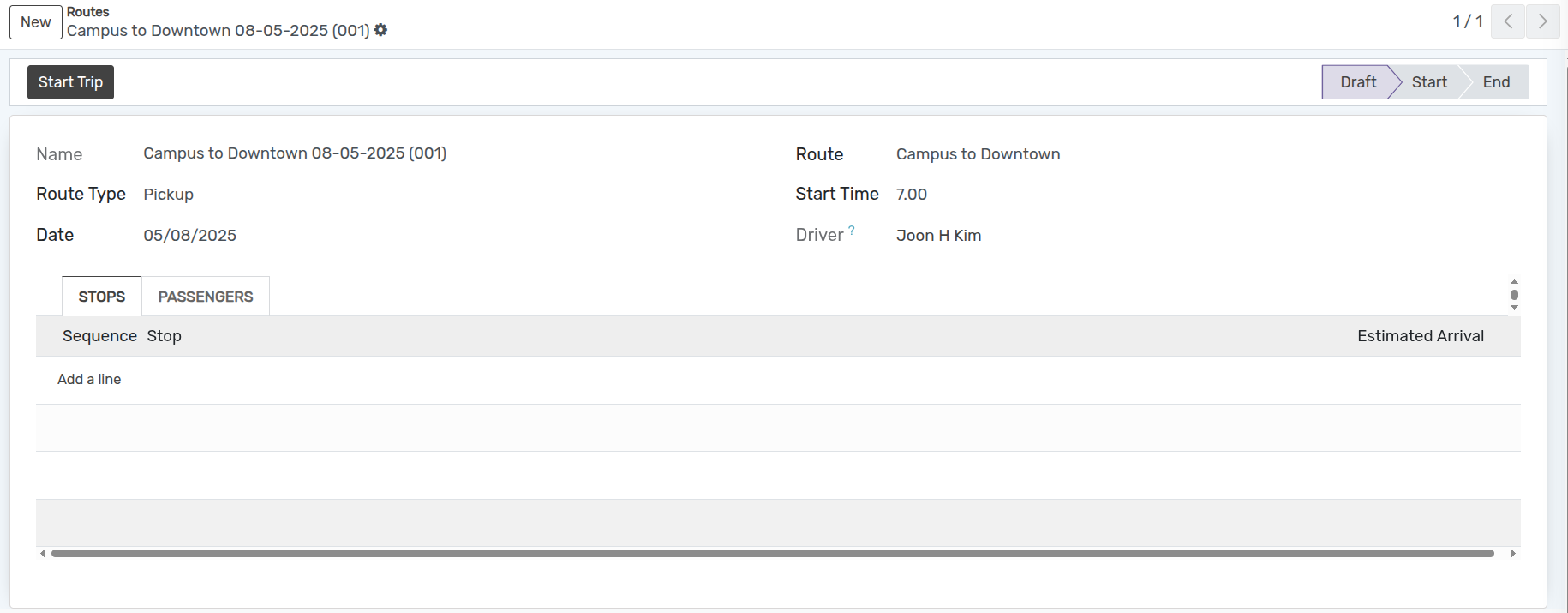The height and width of the screenshot is (613, 1568).
Task: Switch to the PASSENGERS tab
Action: (206, 297)
